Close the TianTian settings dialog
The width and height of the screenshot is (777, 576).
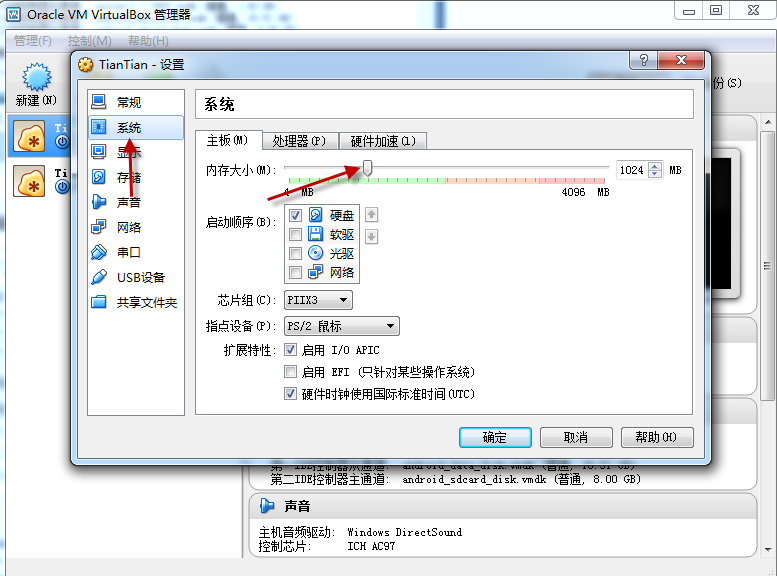pyautogui.click(x=681, y=60)
